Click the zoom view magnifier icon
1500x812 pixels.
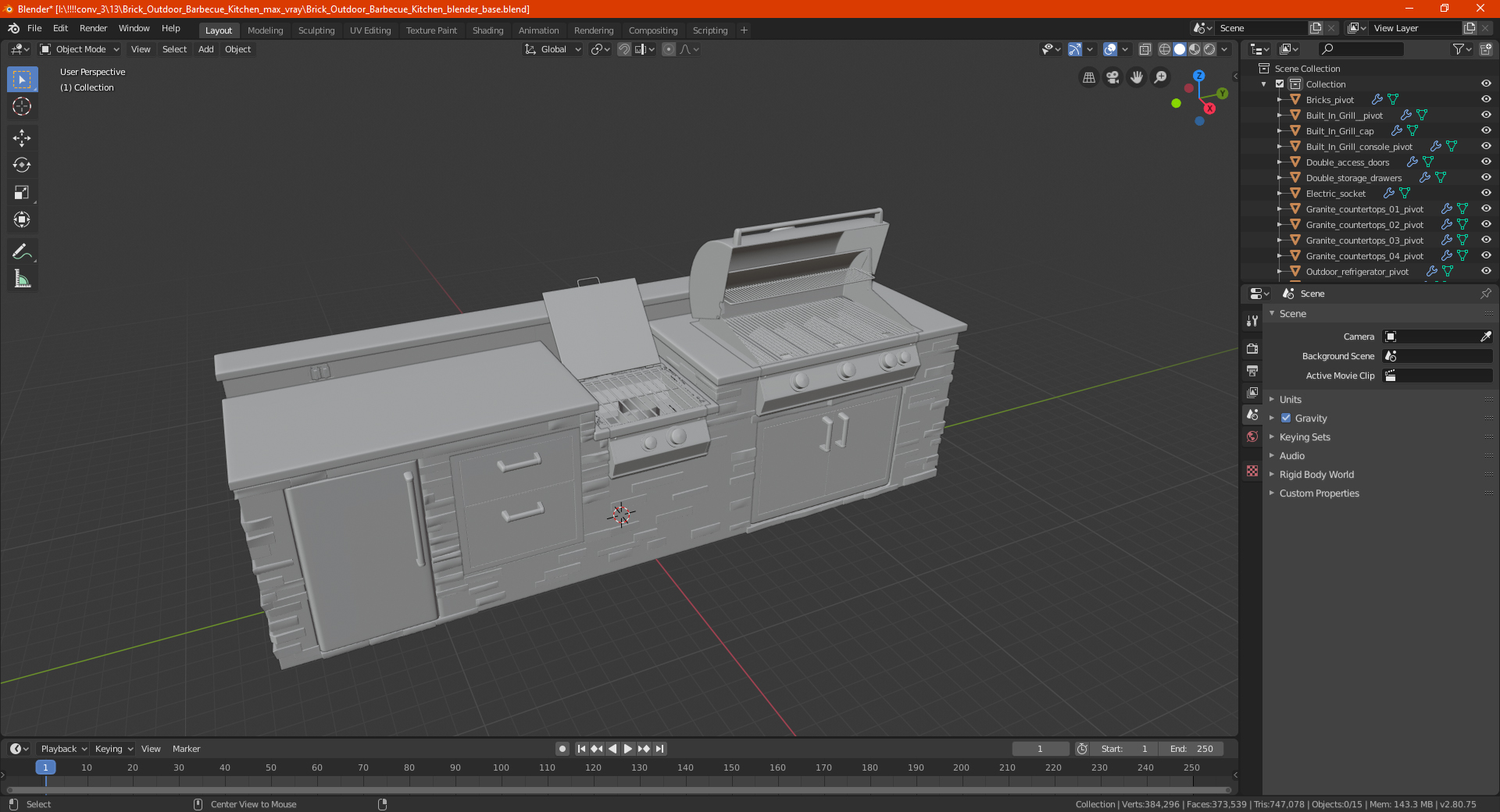[1161, 77]
